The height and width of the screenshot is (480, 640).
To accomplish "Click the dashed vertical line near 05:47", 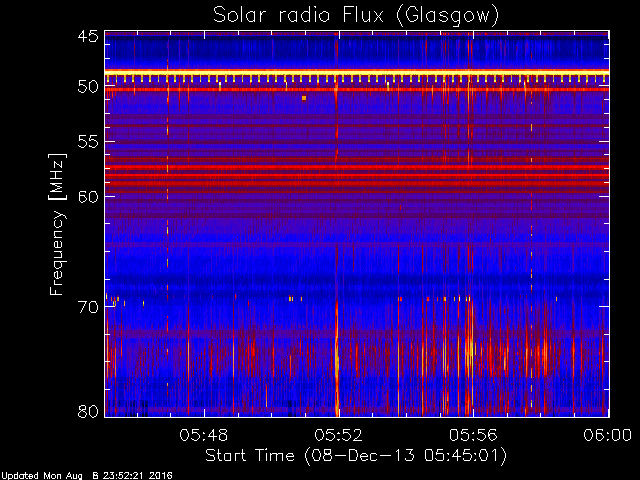I will [x=167, y=220].
